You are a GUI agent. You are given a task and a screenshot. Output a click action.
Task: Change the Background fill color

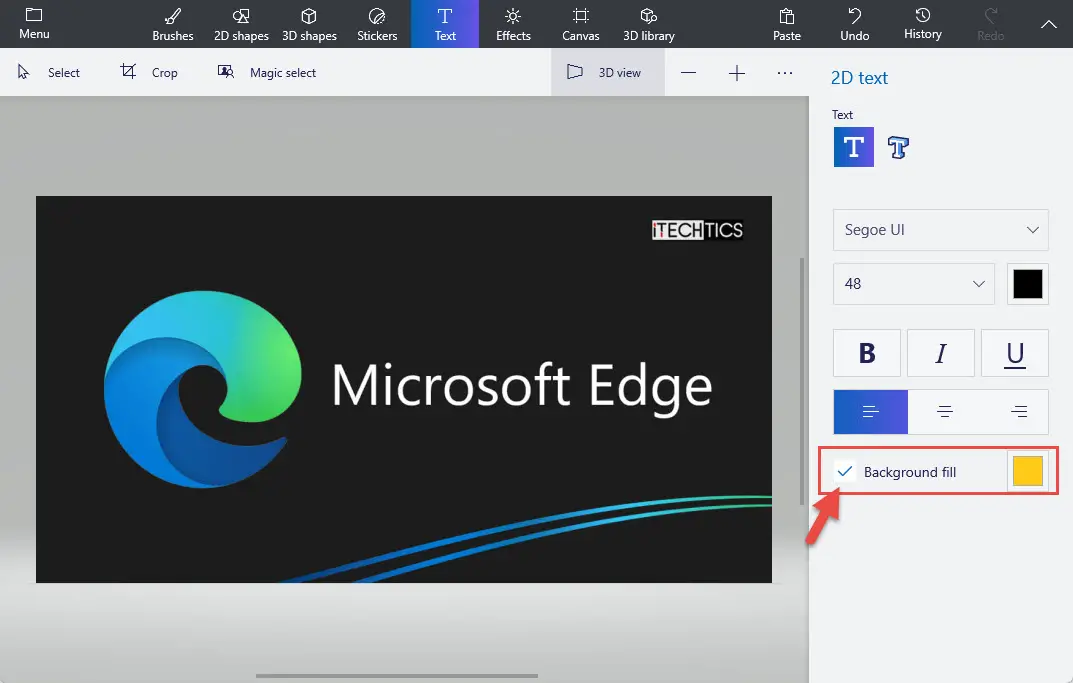[1028, 470]
